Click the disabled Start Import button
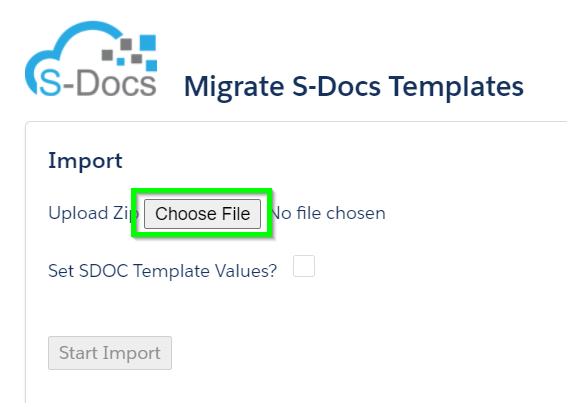This screenshot has height=403, width=567. click(110, 353)
